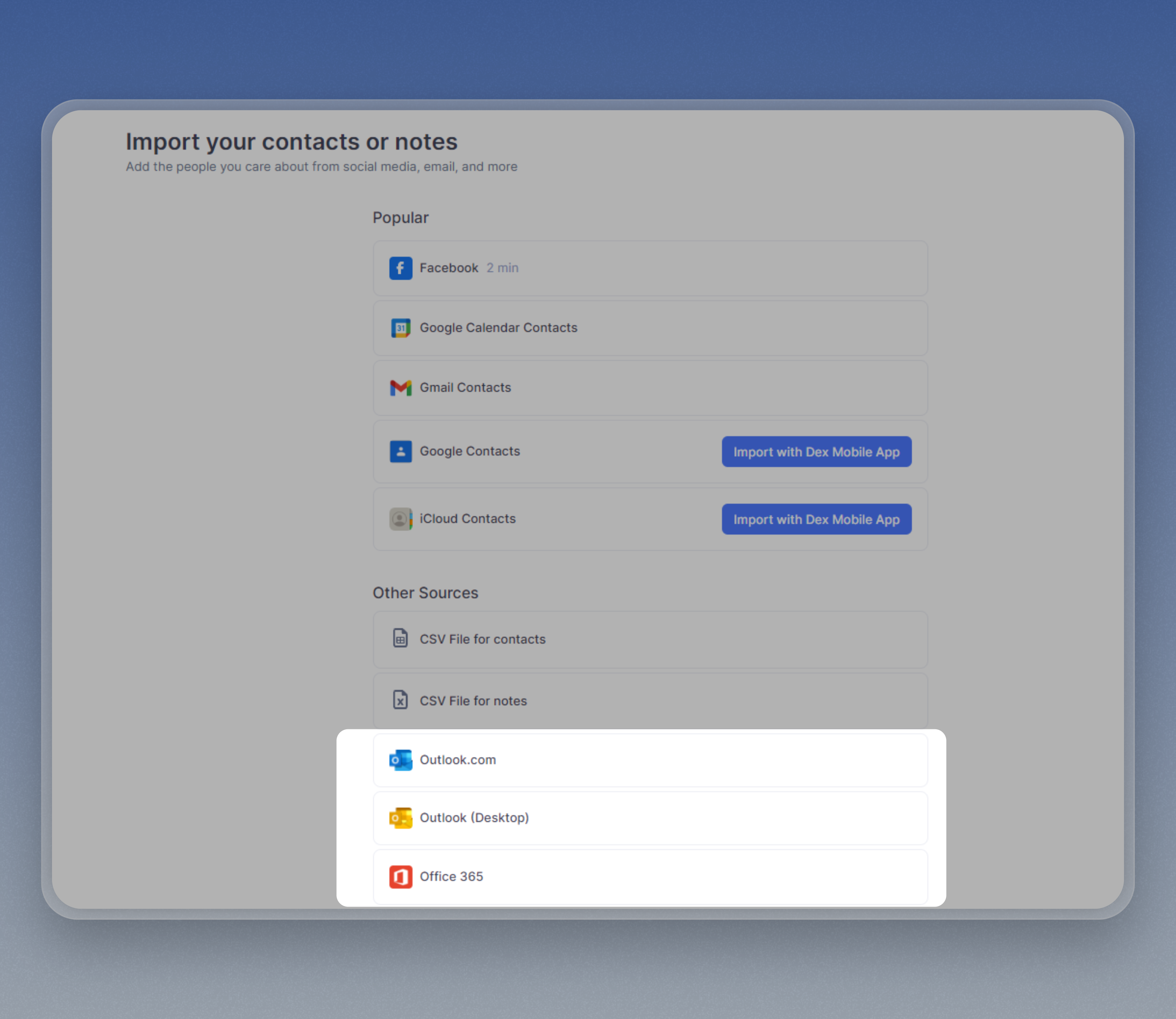Select the Outlook.com text label
Viewport: 1176px width, 1019px height.
pyautogui.click(x=457, y=760)
